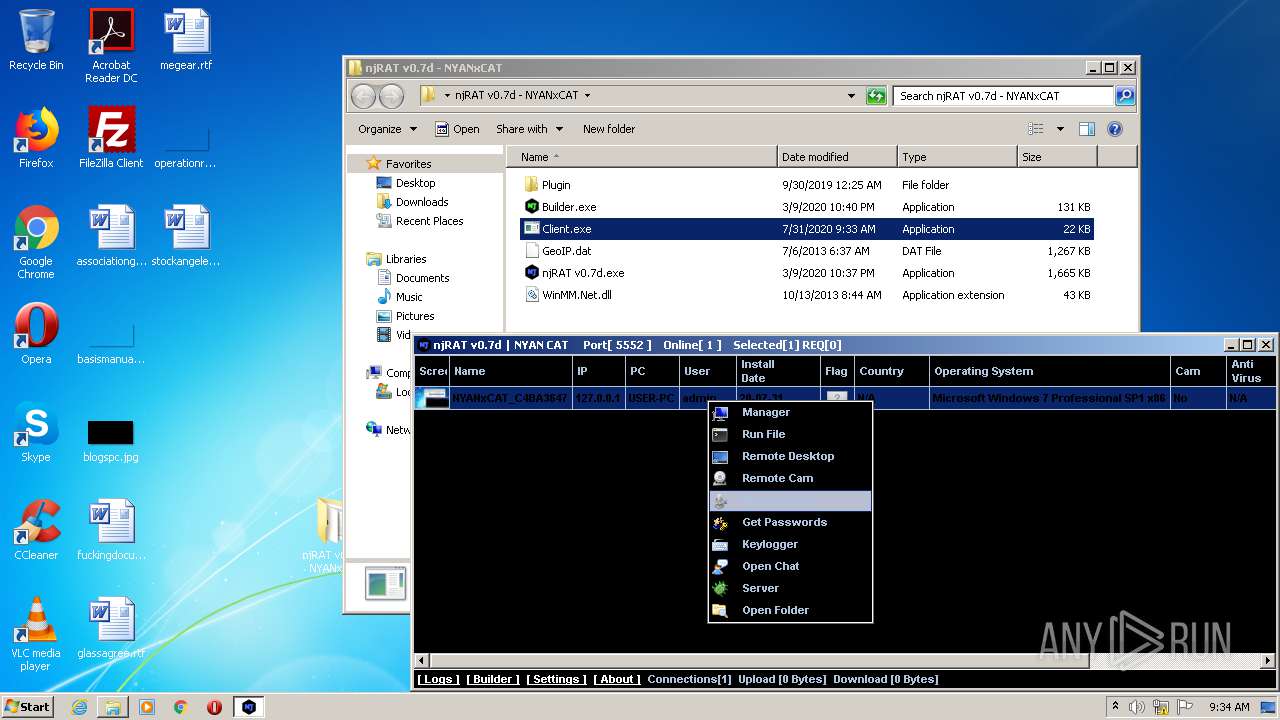1280x720 pixels.
Task: Toggle the Explorer preview pane icon
Action: 1087,129
